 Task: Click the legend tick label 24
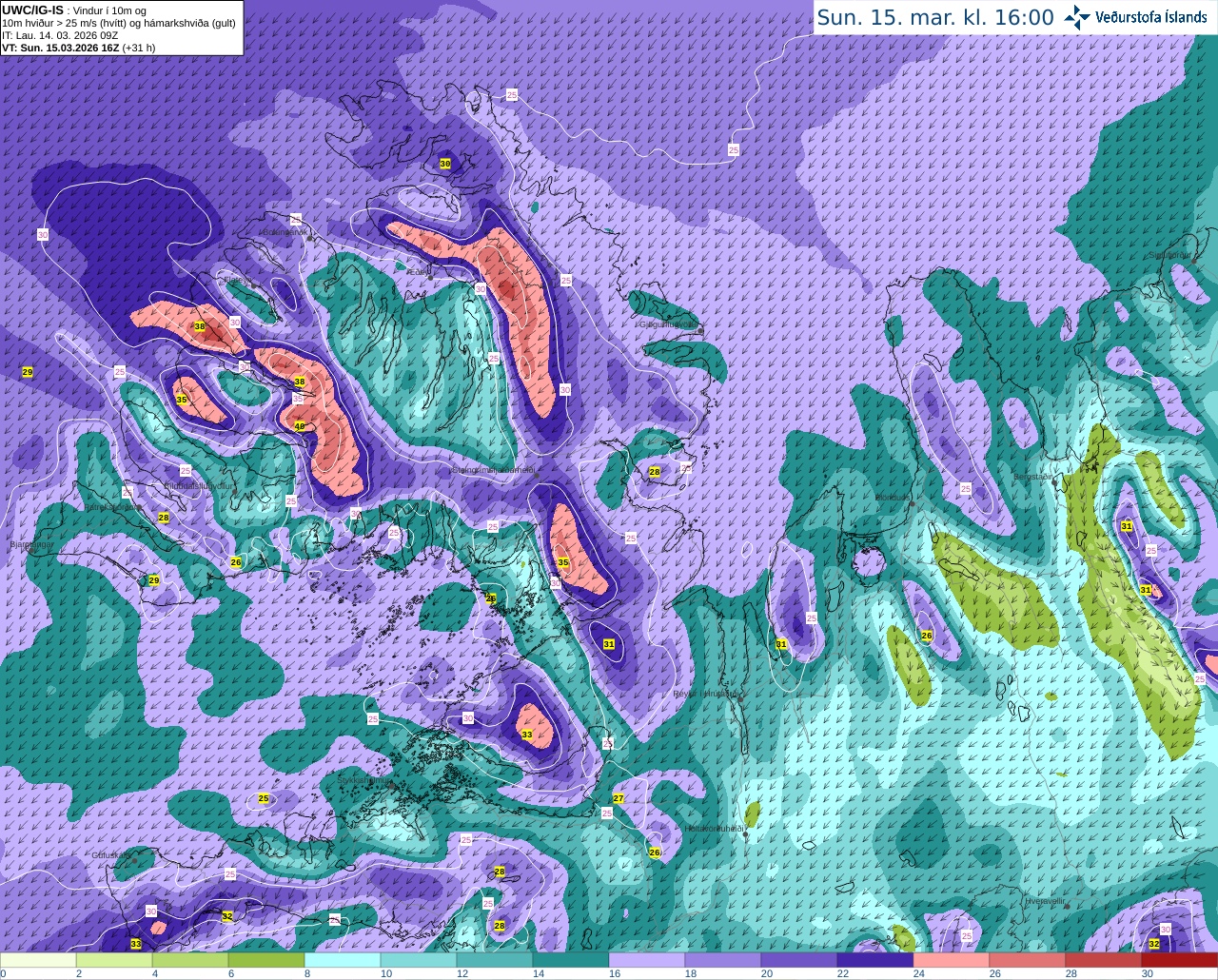click(917, 973)
